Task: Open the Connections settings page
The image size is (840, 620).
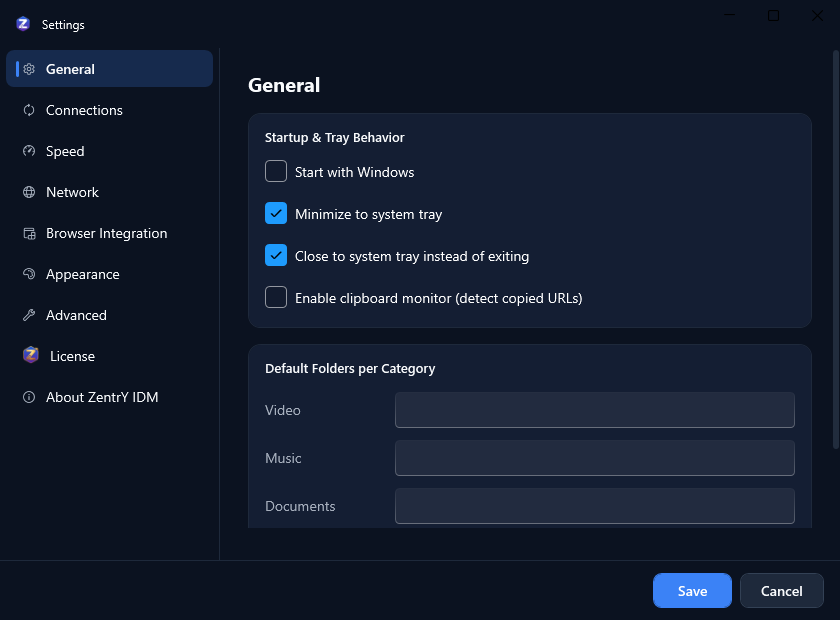Action: click(x=109, y=110)
